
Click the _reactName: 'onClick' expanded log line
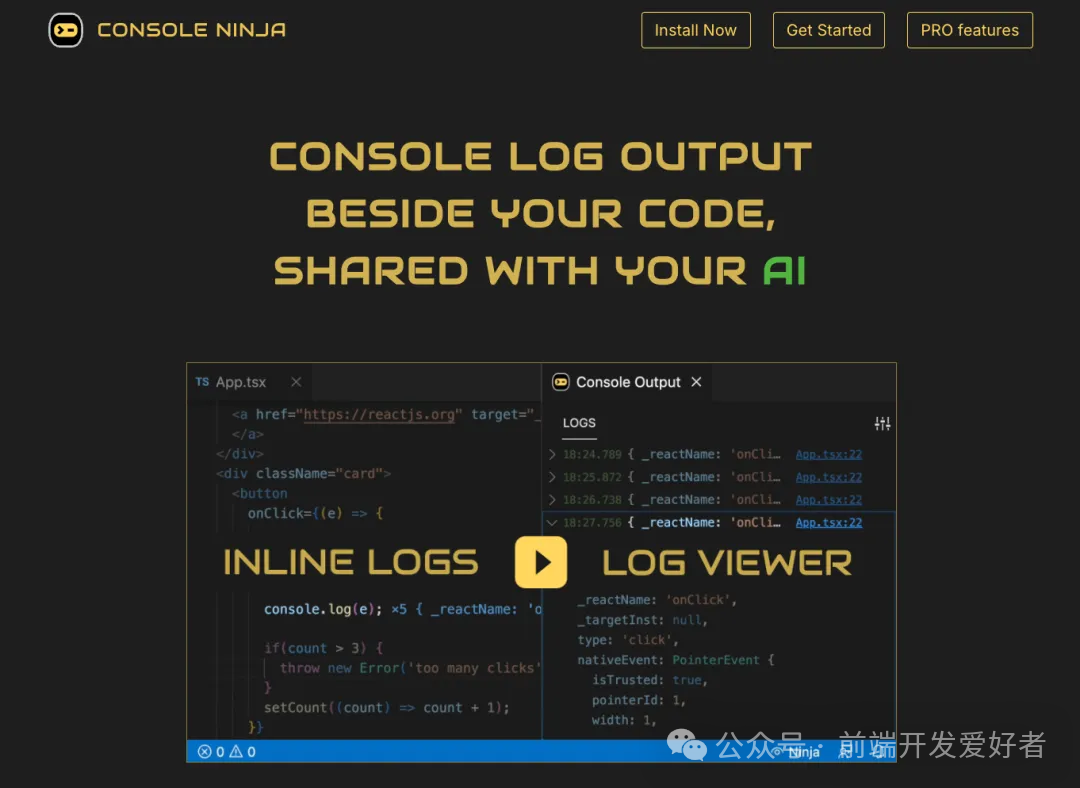coord(657,600)
